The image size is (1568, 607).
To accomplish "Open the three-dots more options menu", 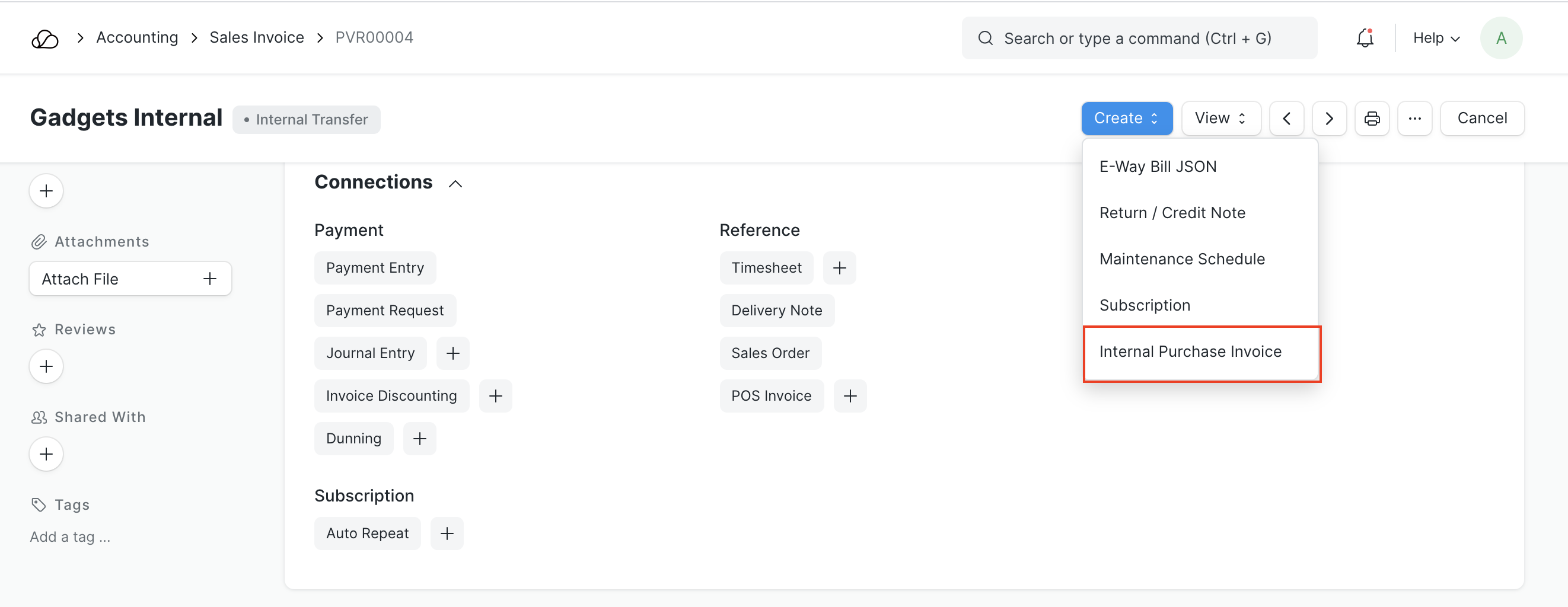I will pyautogui.click(x=1414, y=119).
